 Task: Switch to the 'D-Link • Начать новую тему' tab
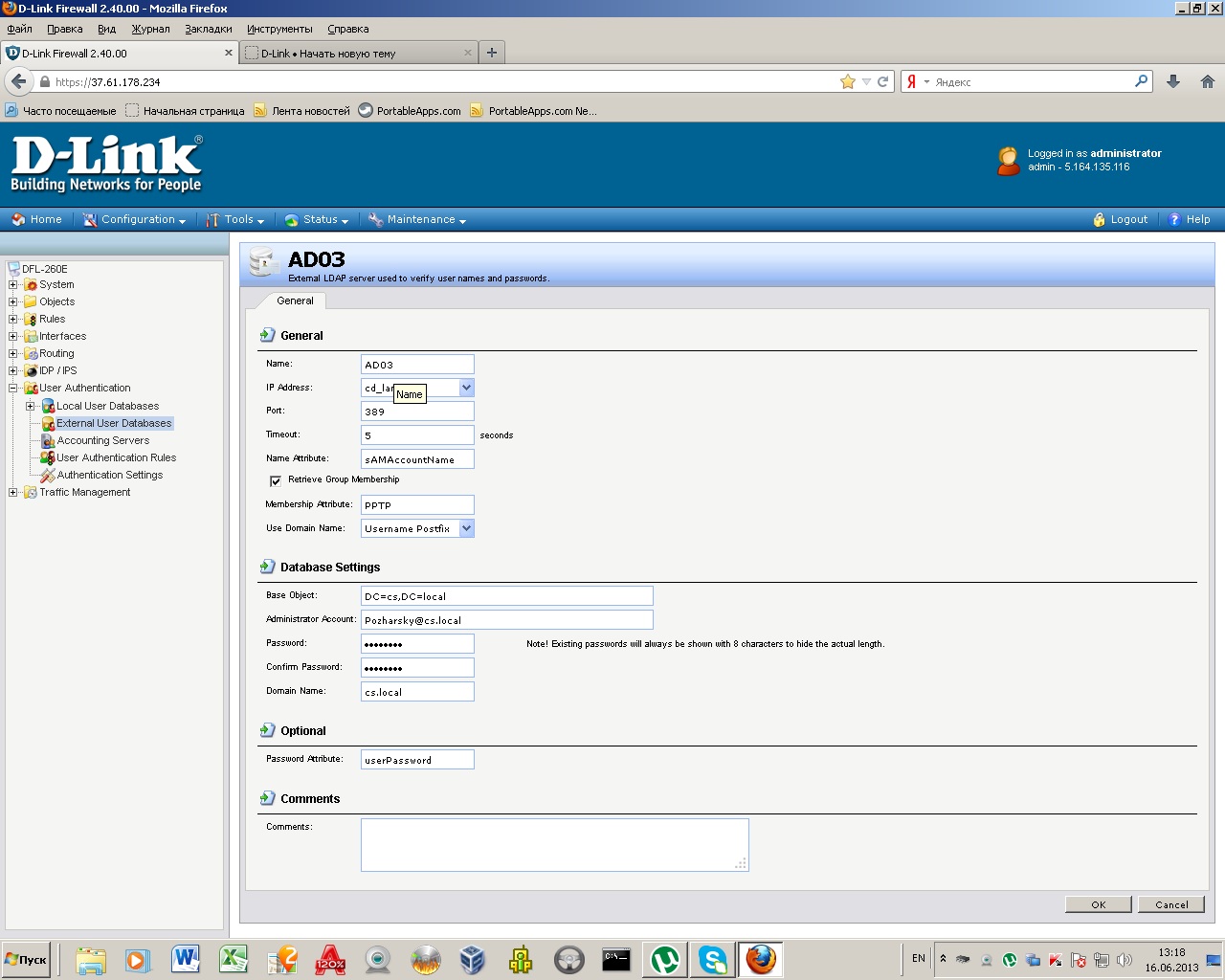click(359, 53)
